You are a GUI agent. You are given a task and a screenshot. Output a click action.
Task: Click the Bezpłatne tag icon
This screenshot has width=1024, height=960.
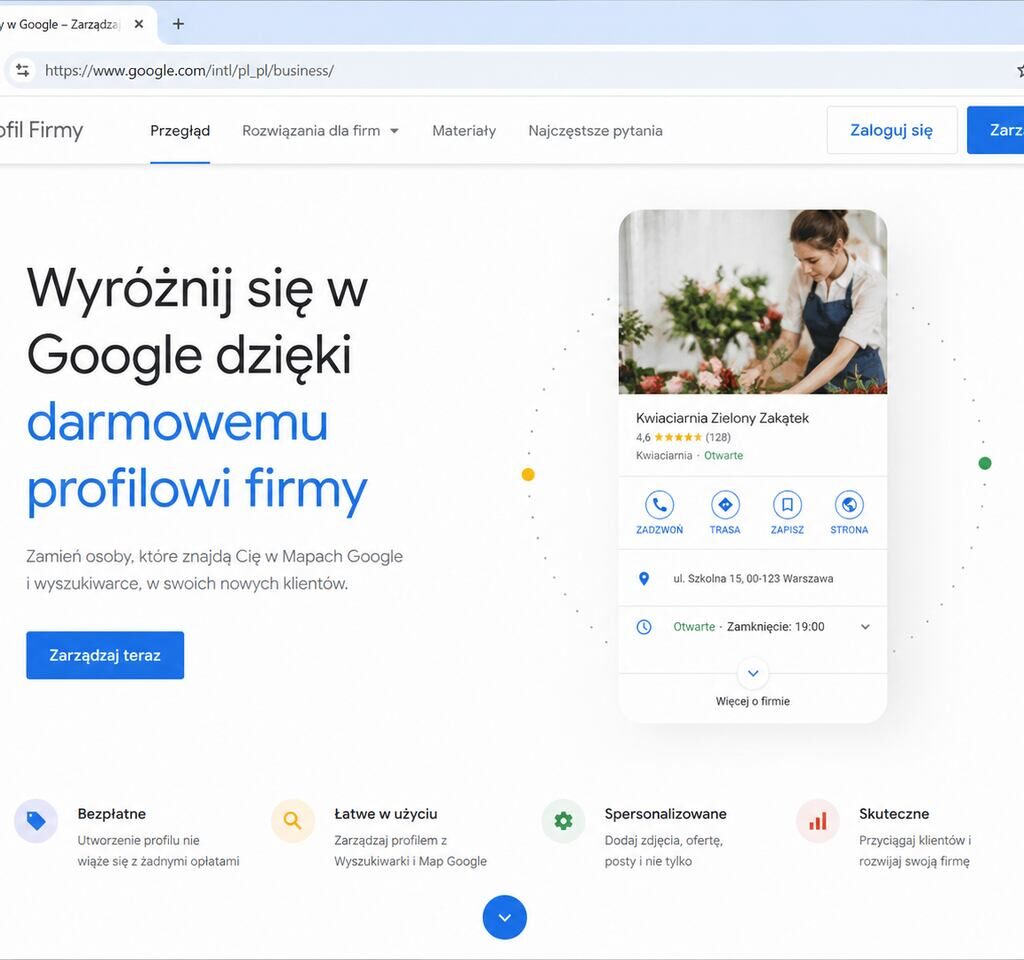pyautogui.click(x=36, y=821)
